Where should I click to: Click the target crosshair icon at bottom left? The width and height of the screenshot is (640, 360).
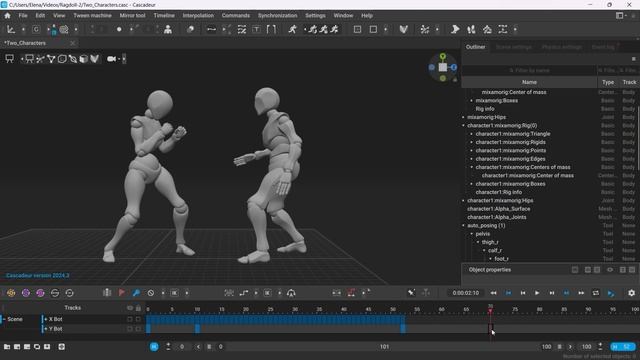coord(61,347)
